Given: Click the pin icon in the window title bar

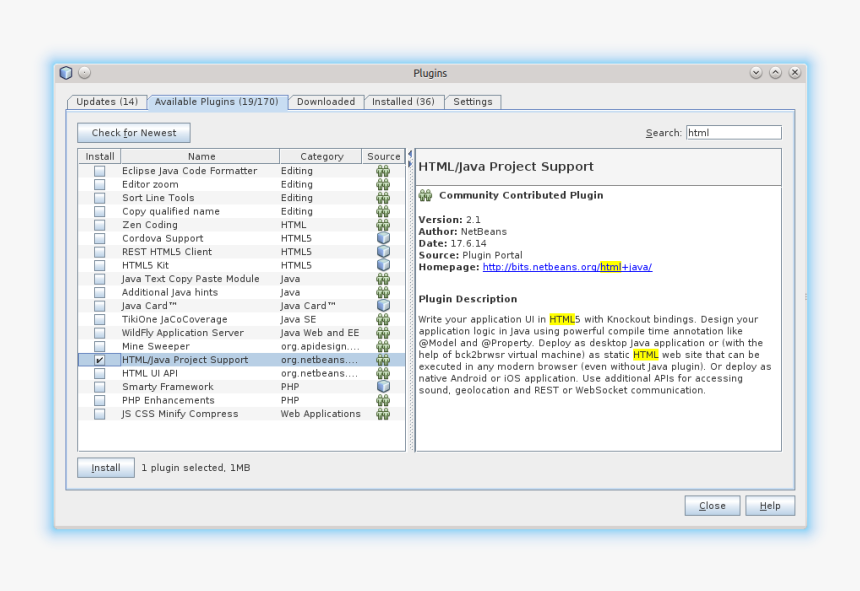Looking at the screenshot, I should 84,73.
